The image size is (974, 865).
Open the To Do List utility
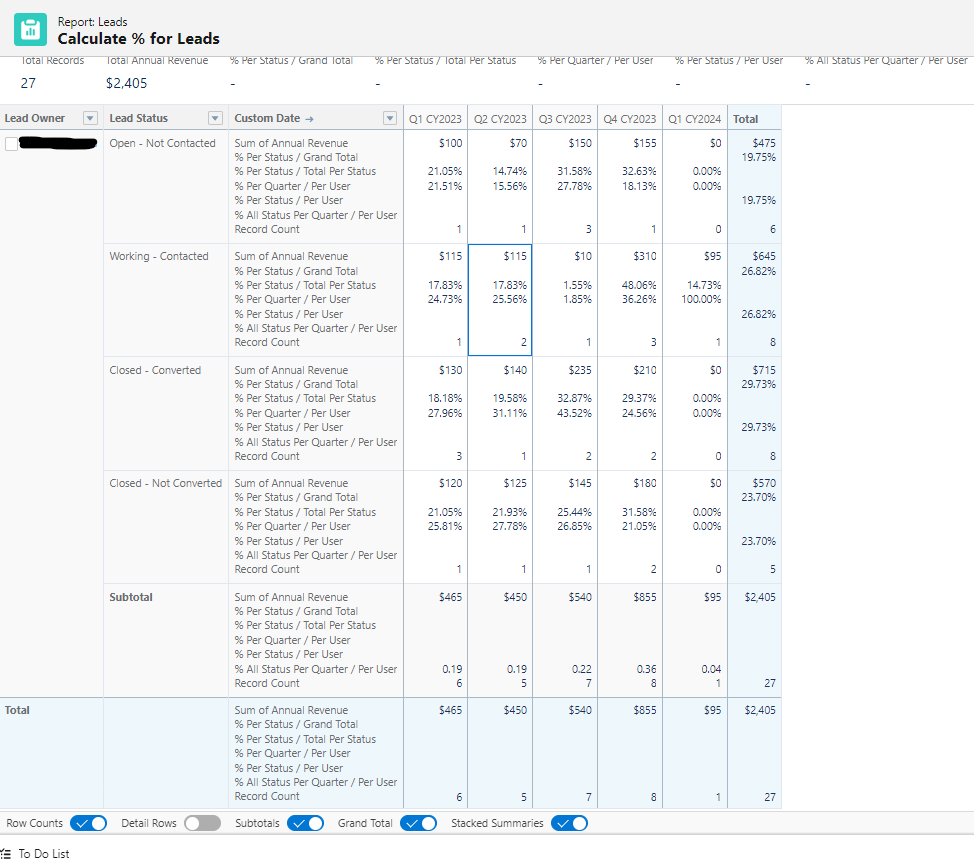(43, 854)
